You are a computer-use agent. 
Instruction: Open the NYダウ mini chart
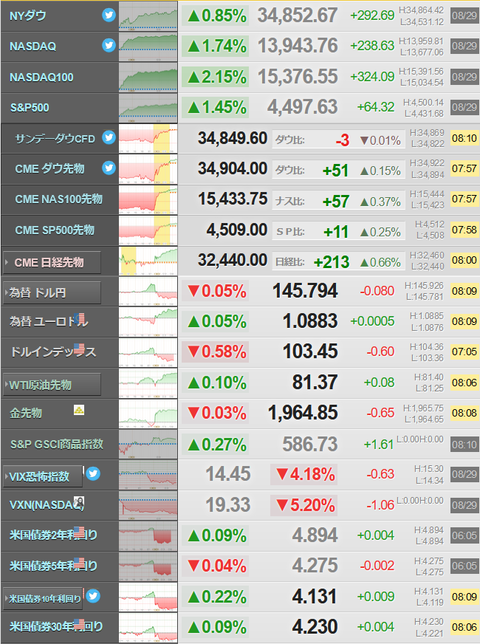148,16
